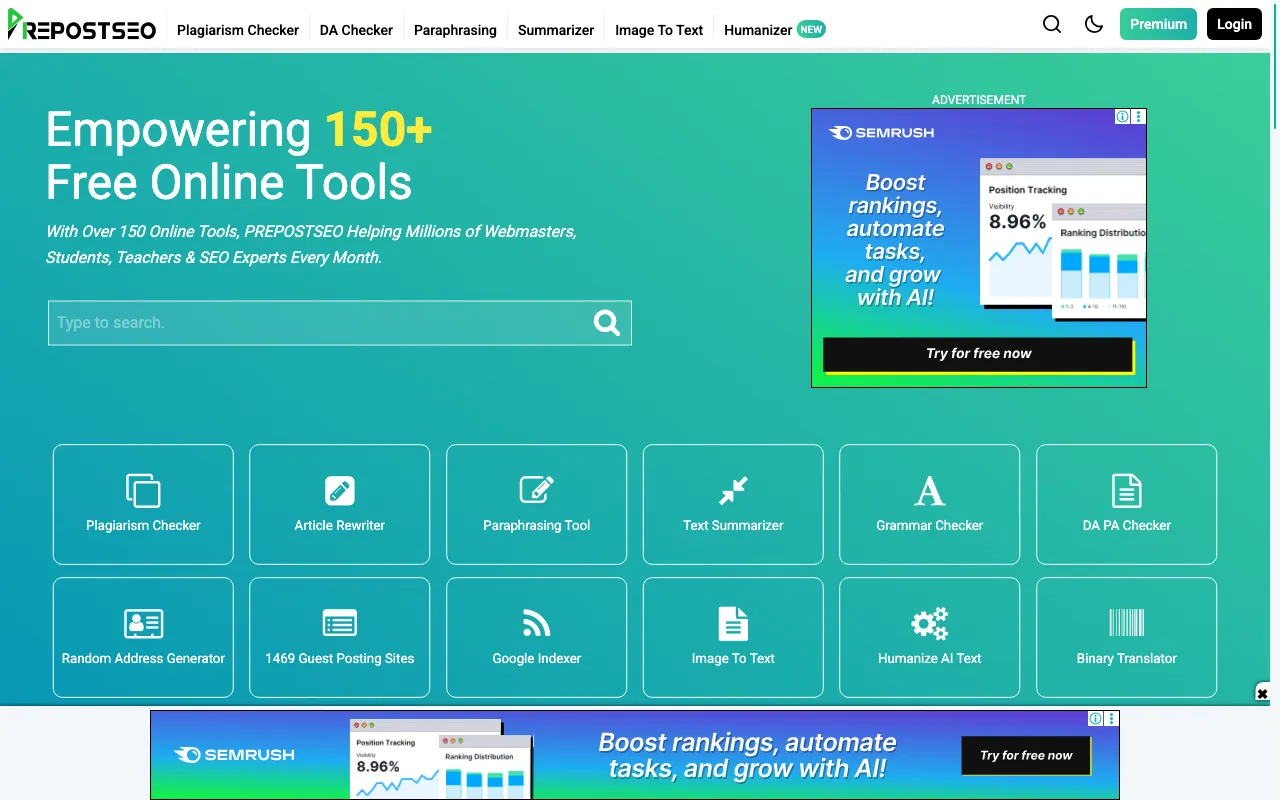Image resolution: width=1280 pixels, height=800 pixels.
Task: Open the Binary Translator barcode icon
Action: point(1127,623)
